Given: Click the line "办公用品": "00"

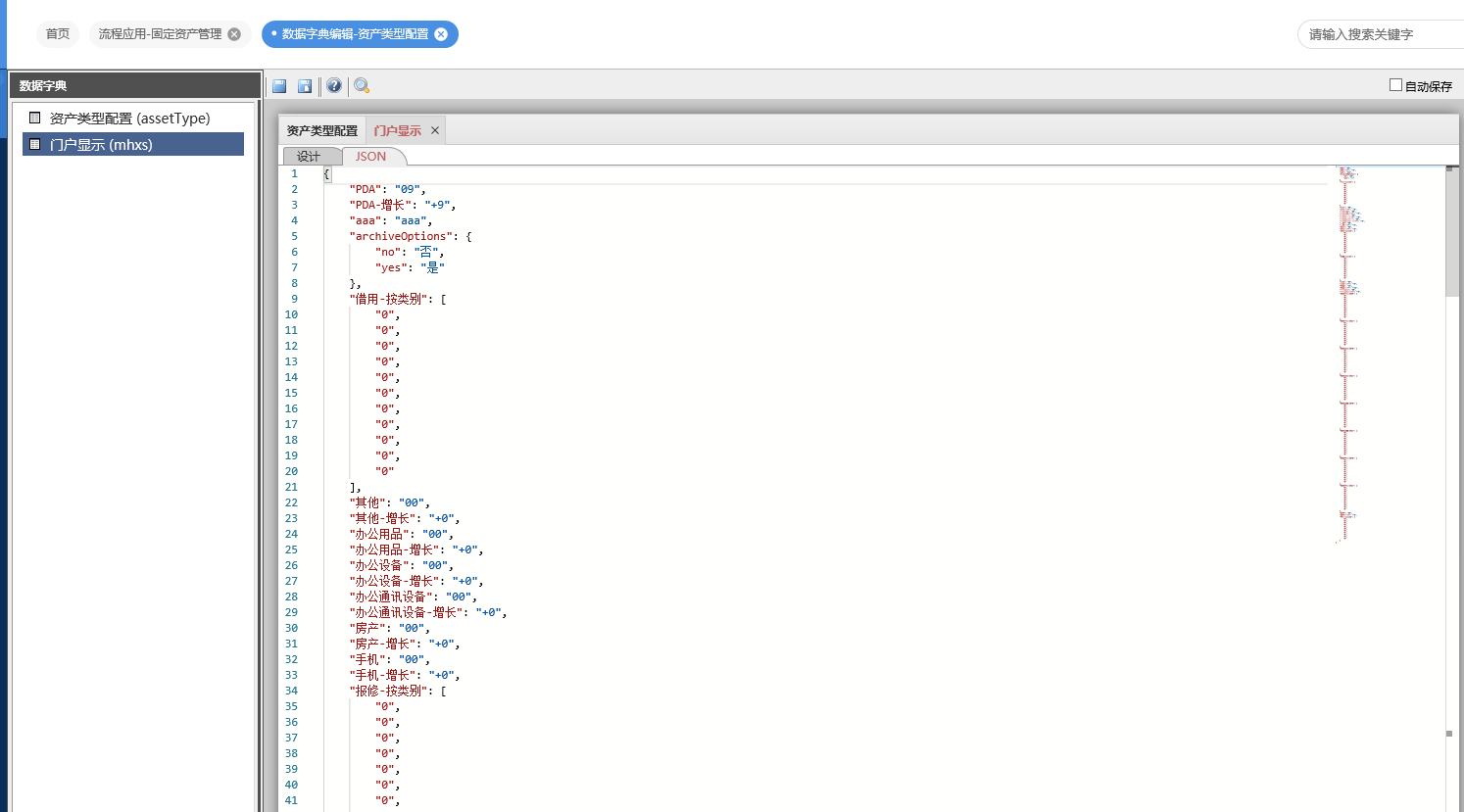Looking at the screenshot, I should 402,534.
